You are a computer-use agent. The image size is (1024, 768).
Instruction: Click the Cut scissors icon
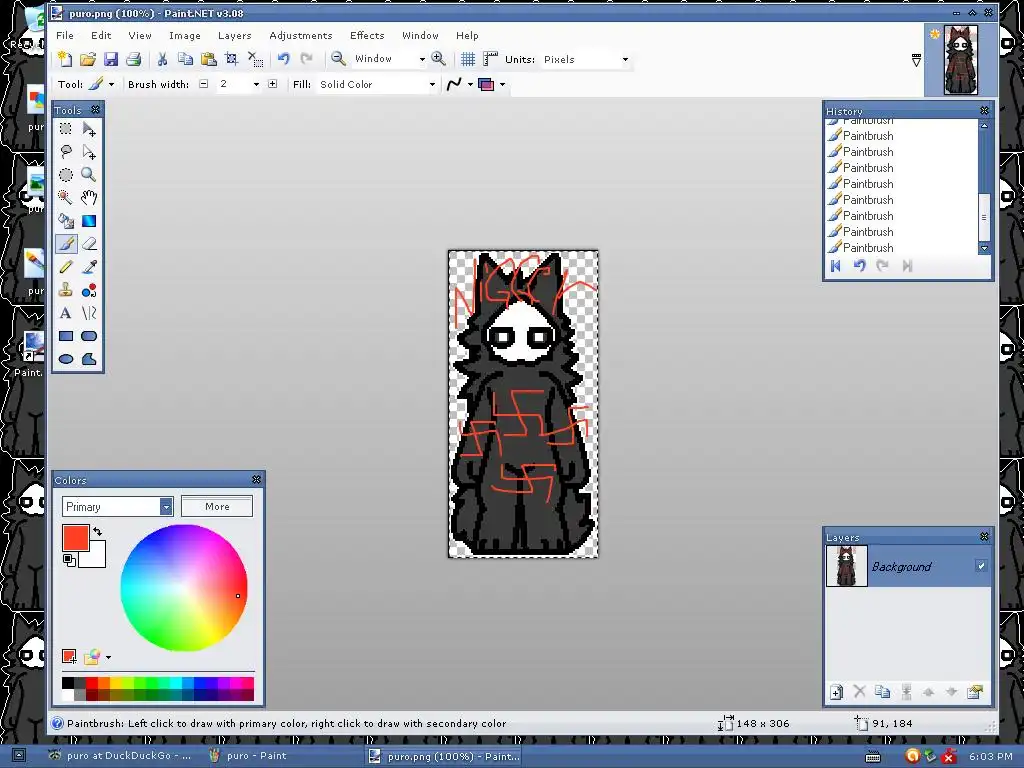point(162,59)
